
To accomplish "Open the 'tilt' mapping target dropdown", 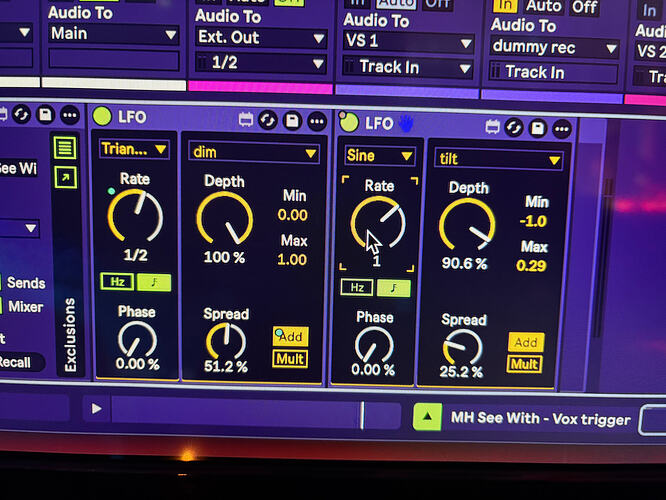I will point(499,159).
